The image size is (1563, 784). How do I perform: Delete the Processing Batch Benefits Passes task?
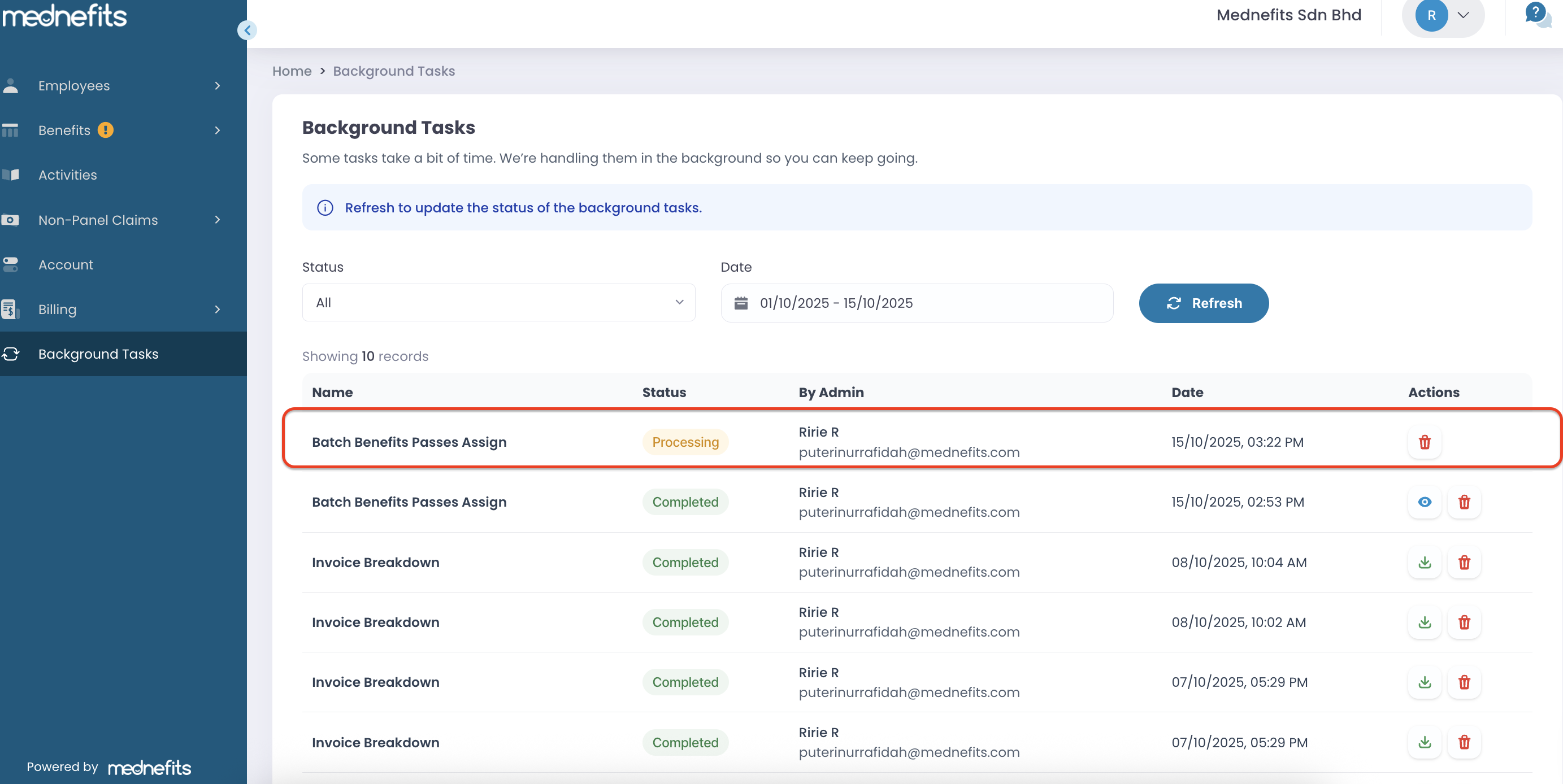point(1424,442)
